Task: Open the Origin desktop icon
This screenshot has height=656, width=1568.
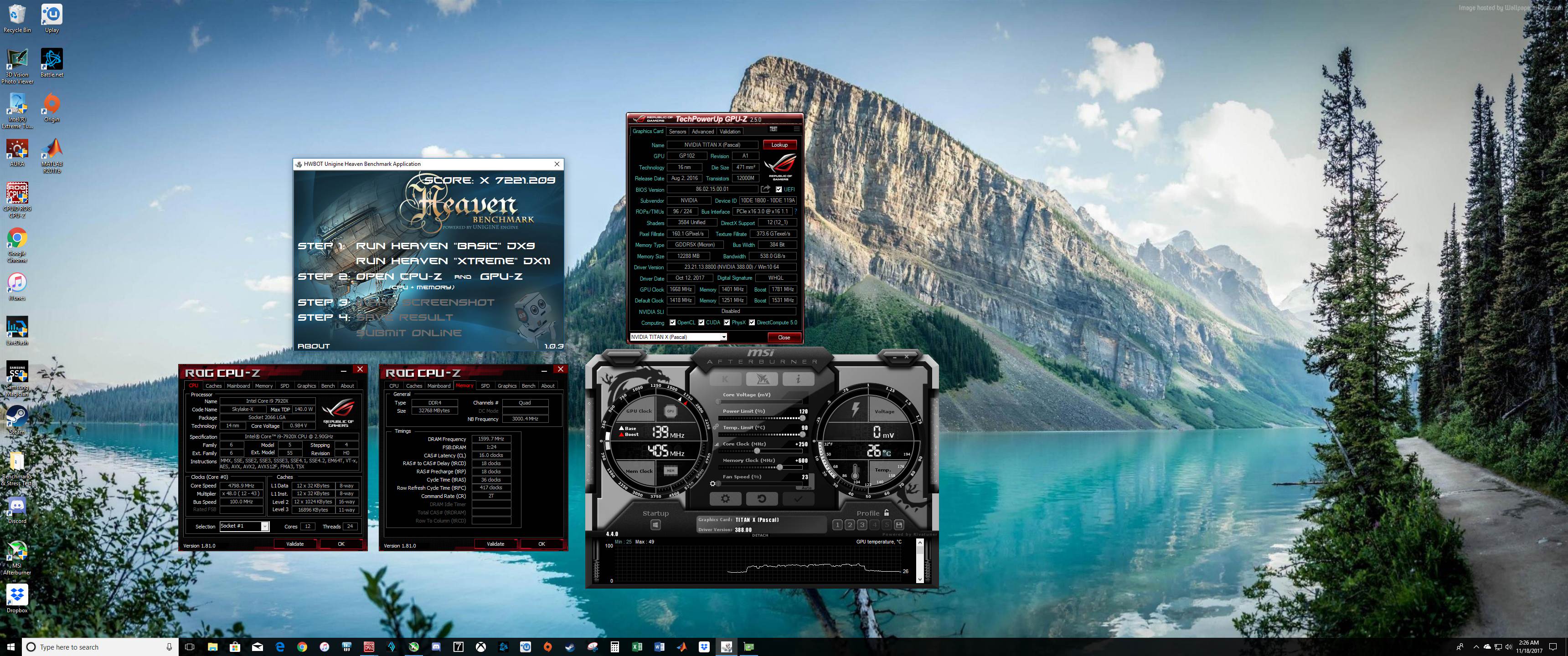Action: click(x=52, y=108)
